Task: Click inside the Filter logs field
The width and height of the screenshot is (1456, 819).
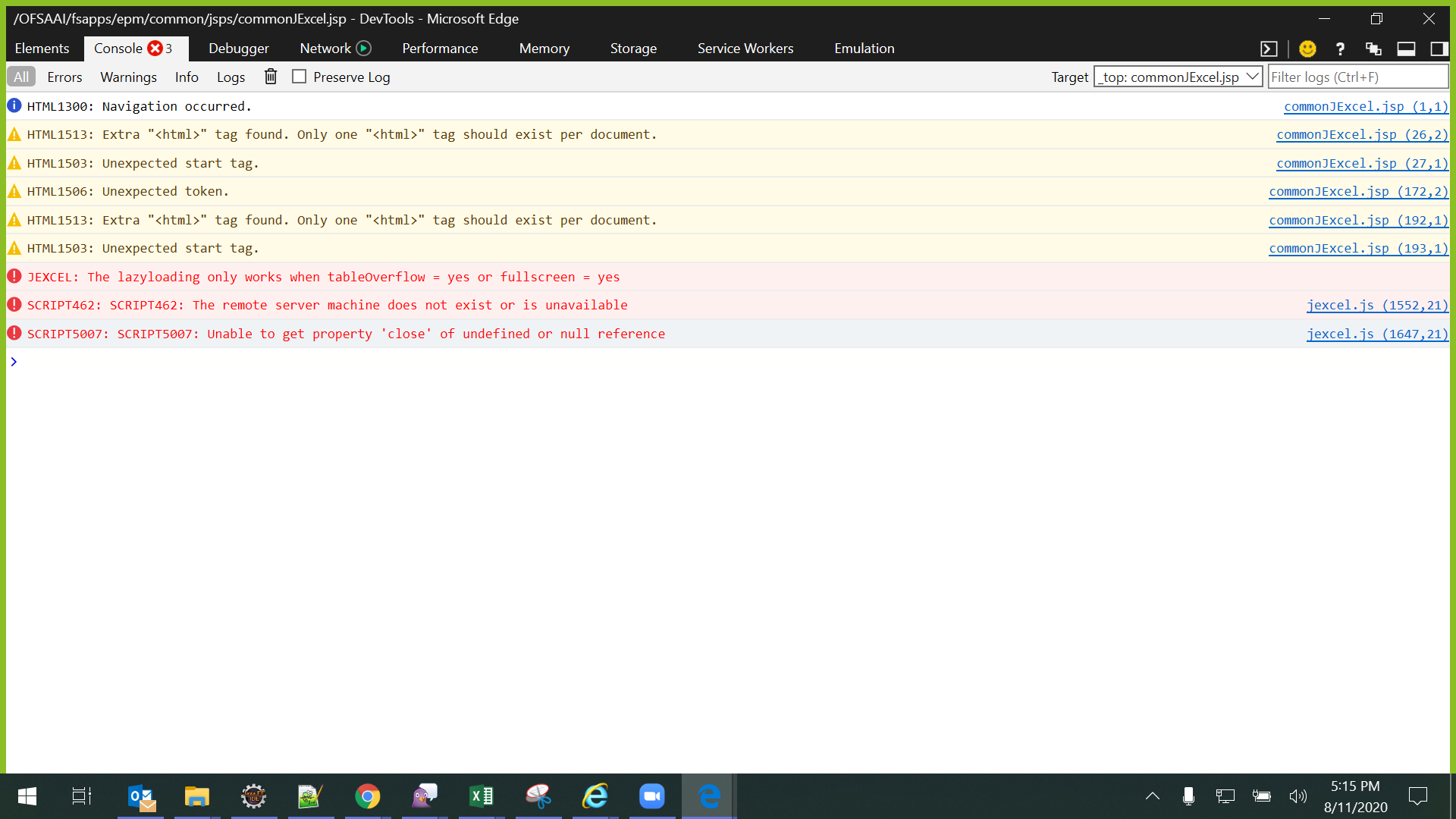Action: click(x=1358, y=77)
